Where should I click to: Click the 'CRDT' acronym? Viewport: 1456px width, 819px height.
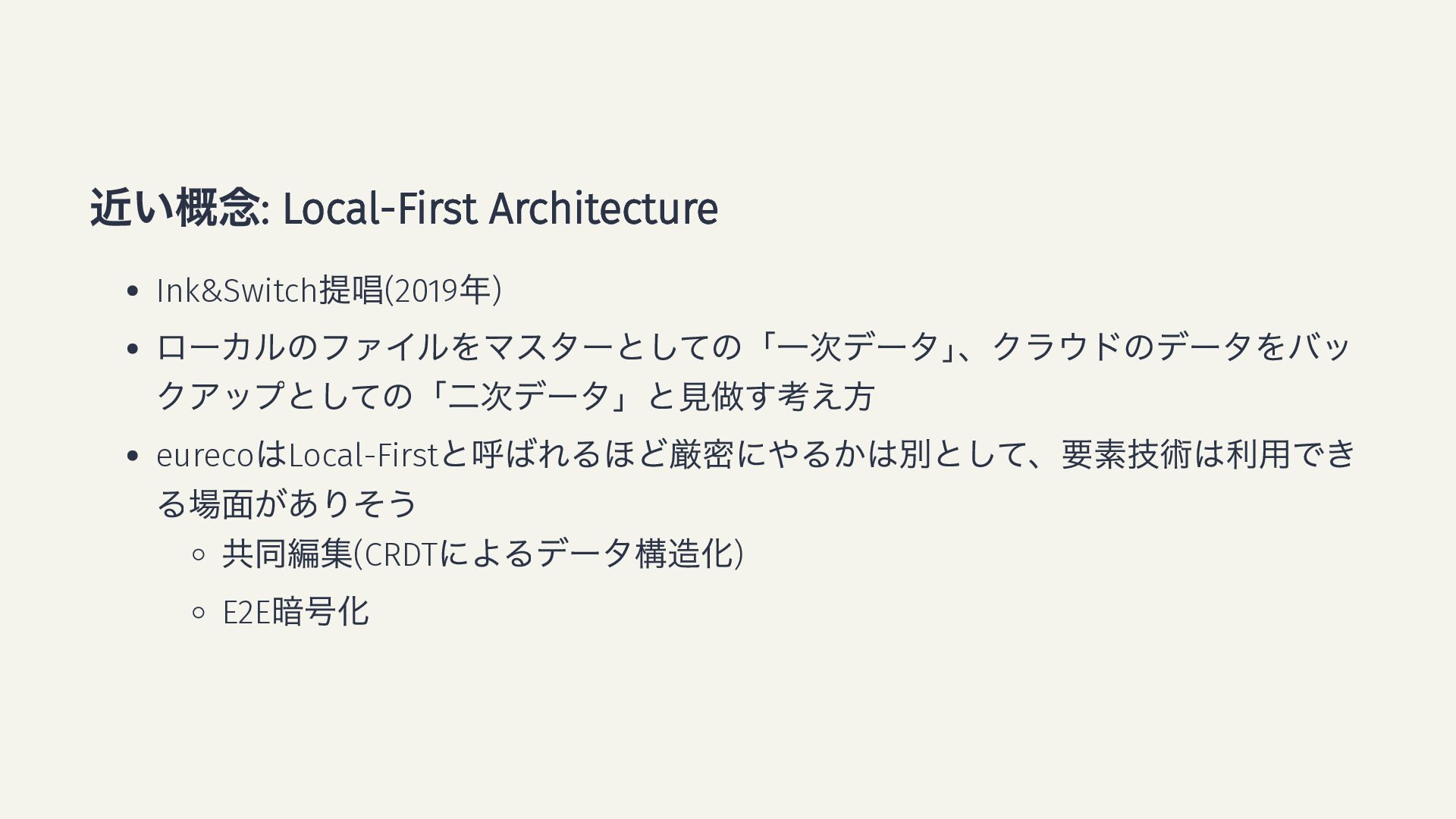[401, 554]
